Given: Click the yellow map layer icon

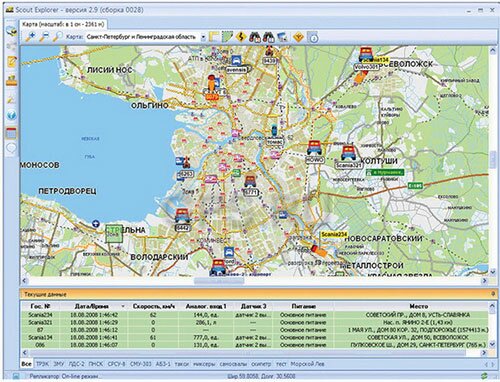Looking at the screenshot, I should click(x=214, y=37).
